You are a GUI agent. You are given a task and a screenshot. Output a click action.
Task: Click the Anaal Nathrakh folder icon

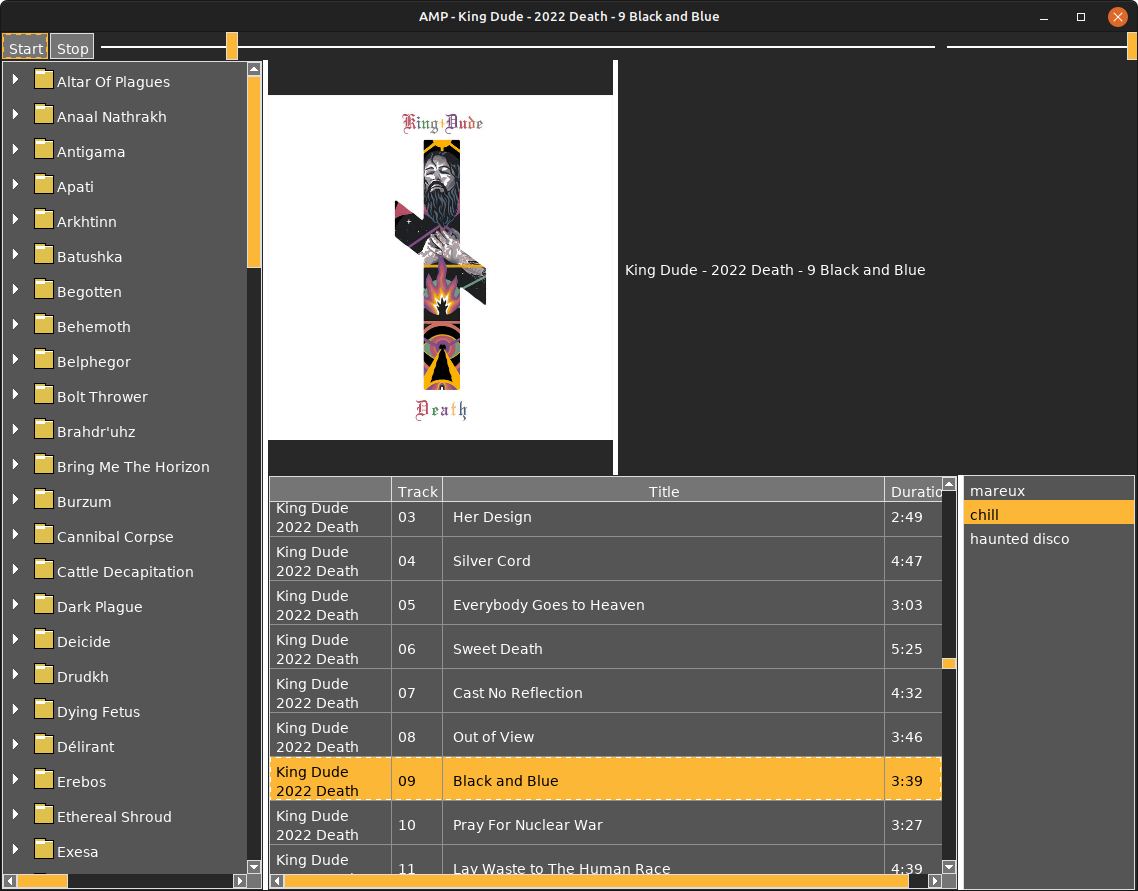coord(44,114)
